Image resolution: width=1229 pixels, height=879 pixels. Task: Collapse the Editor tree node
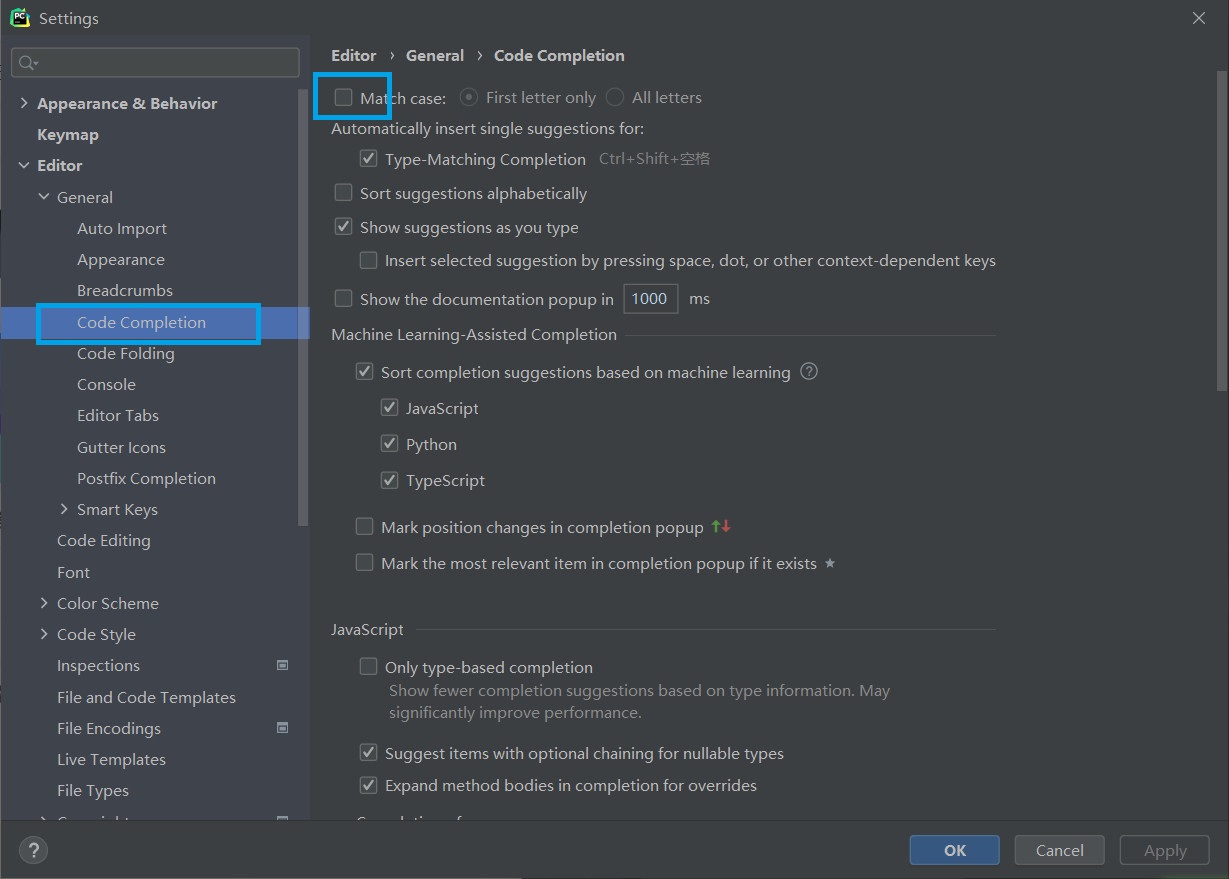(24, 165)
